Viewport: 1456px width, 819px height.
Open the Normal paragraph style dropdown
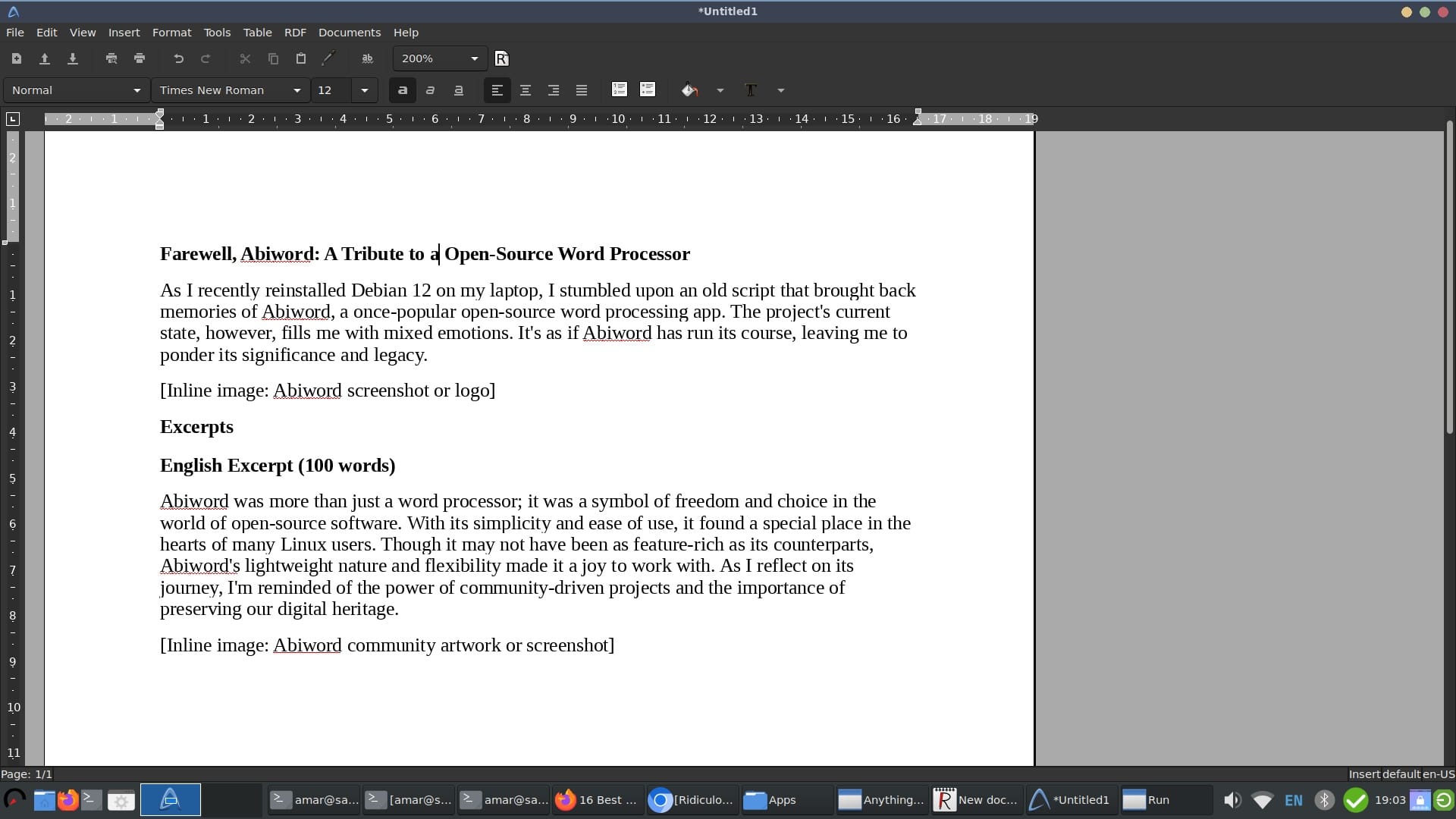pos(76,90)
